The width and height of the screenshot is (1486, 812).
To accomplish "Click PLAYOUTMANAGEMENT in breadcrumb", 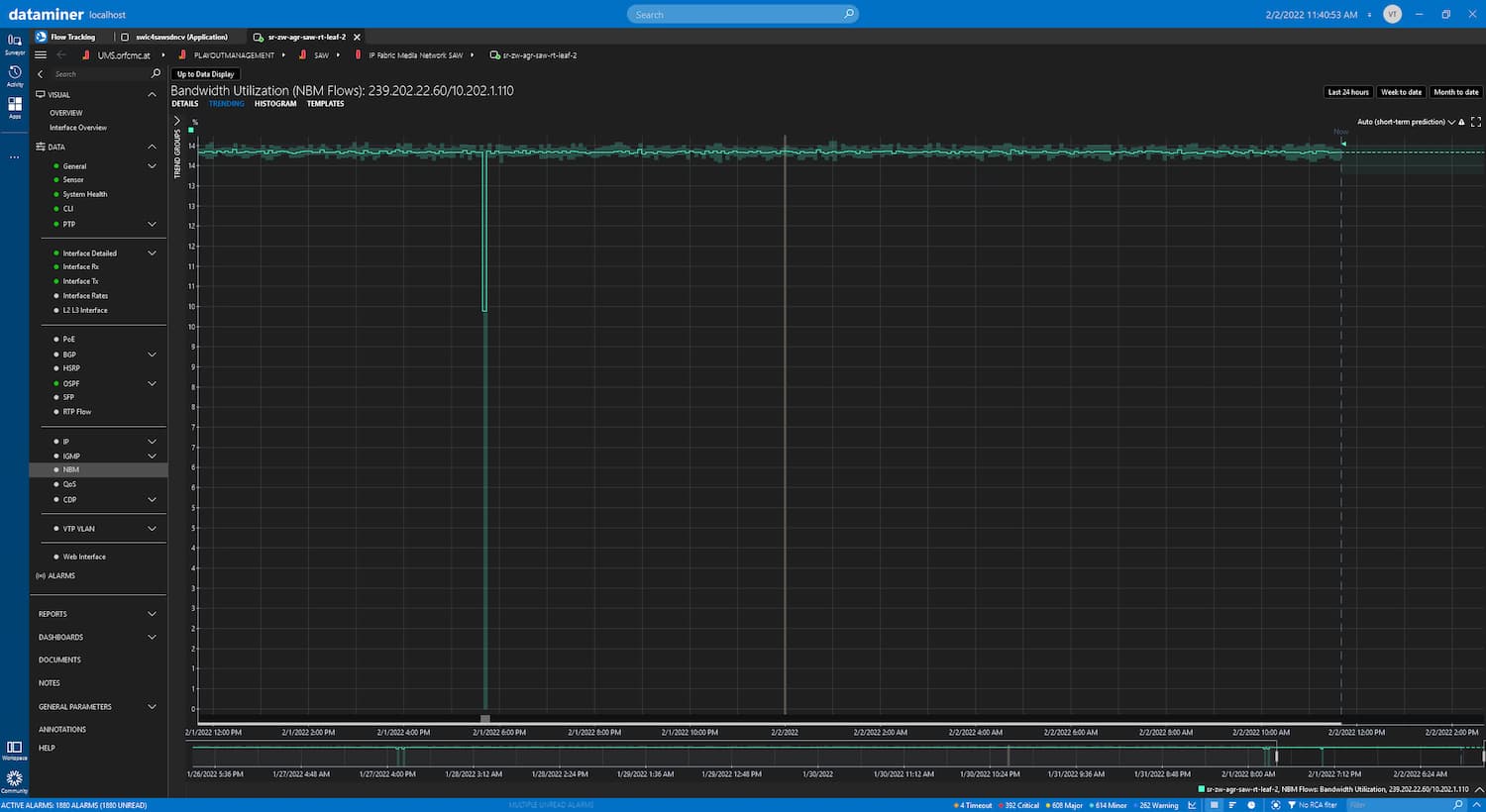I will coord(234,55).
